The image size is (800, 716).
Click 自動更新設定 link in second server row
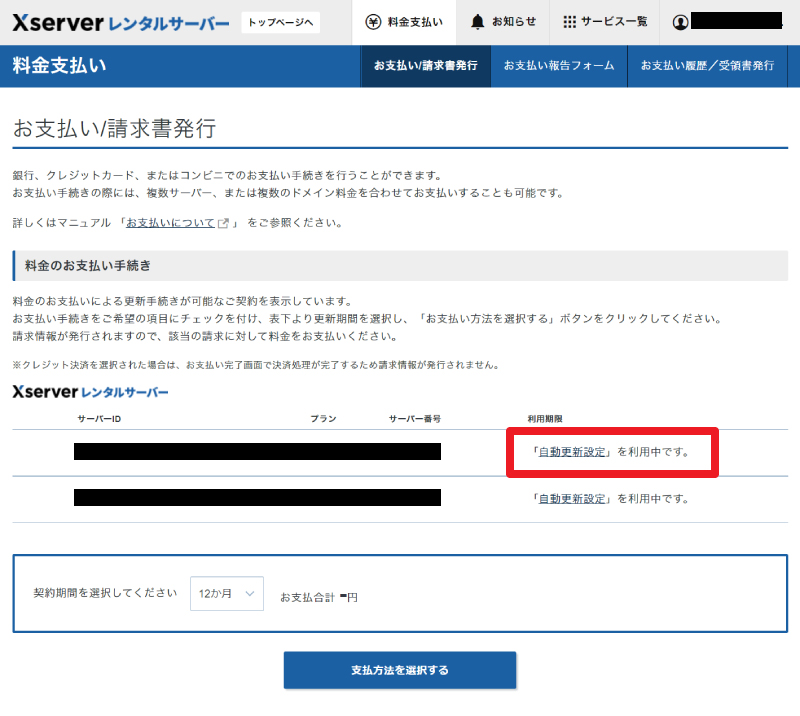[x=572, y=499]
